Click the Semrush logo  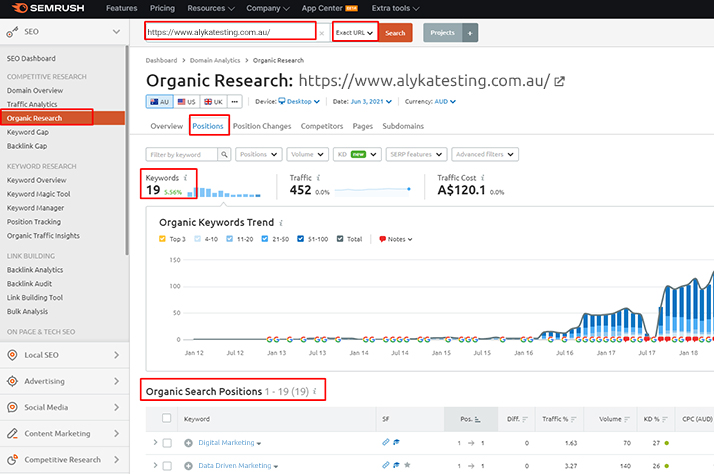coord(48,8)
